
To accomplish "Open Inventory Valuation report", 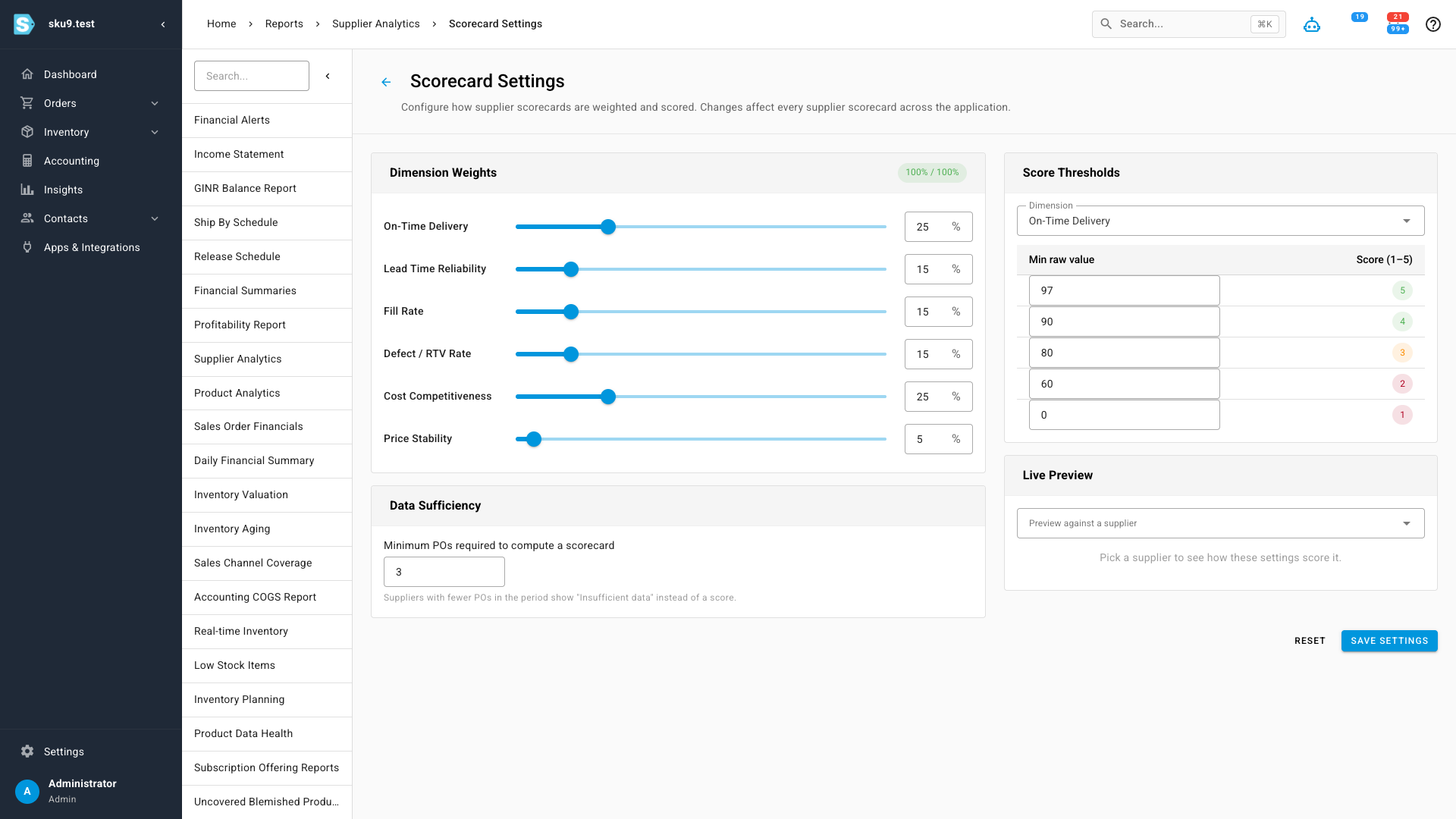I will (267, 494).
